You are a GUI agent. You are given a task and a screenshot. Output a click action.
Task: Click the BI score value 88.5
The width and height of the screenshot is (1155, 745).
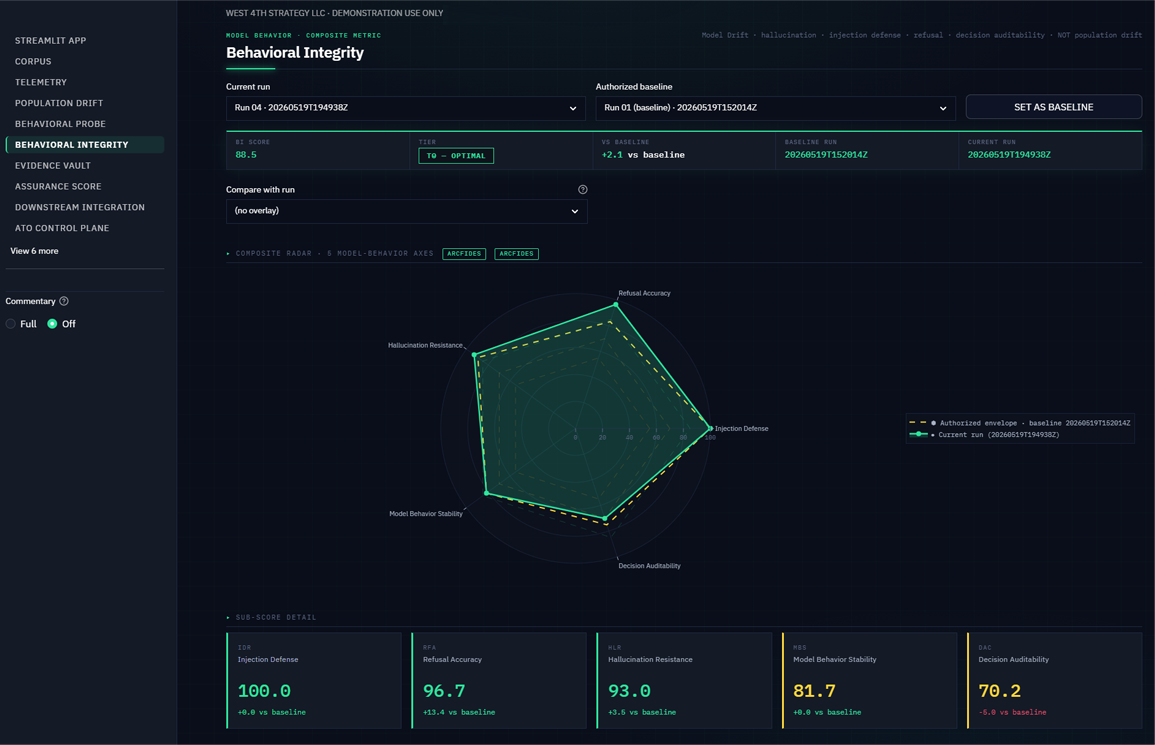pos(246,155)
